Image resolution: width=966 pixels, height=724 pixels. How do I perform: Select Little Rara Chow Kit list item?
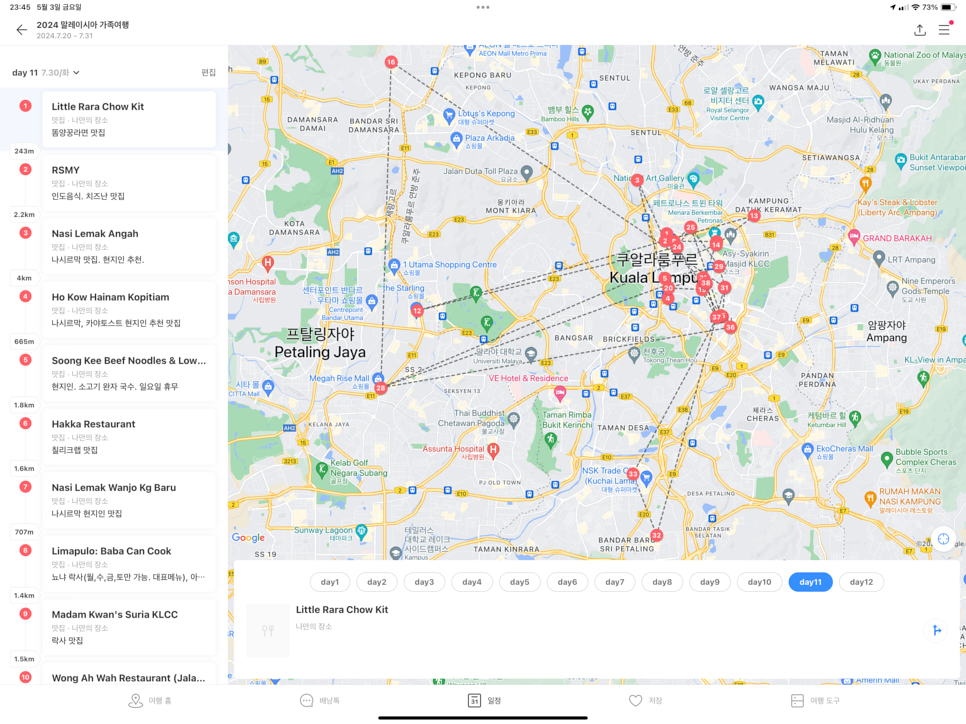point(129,119)
